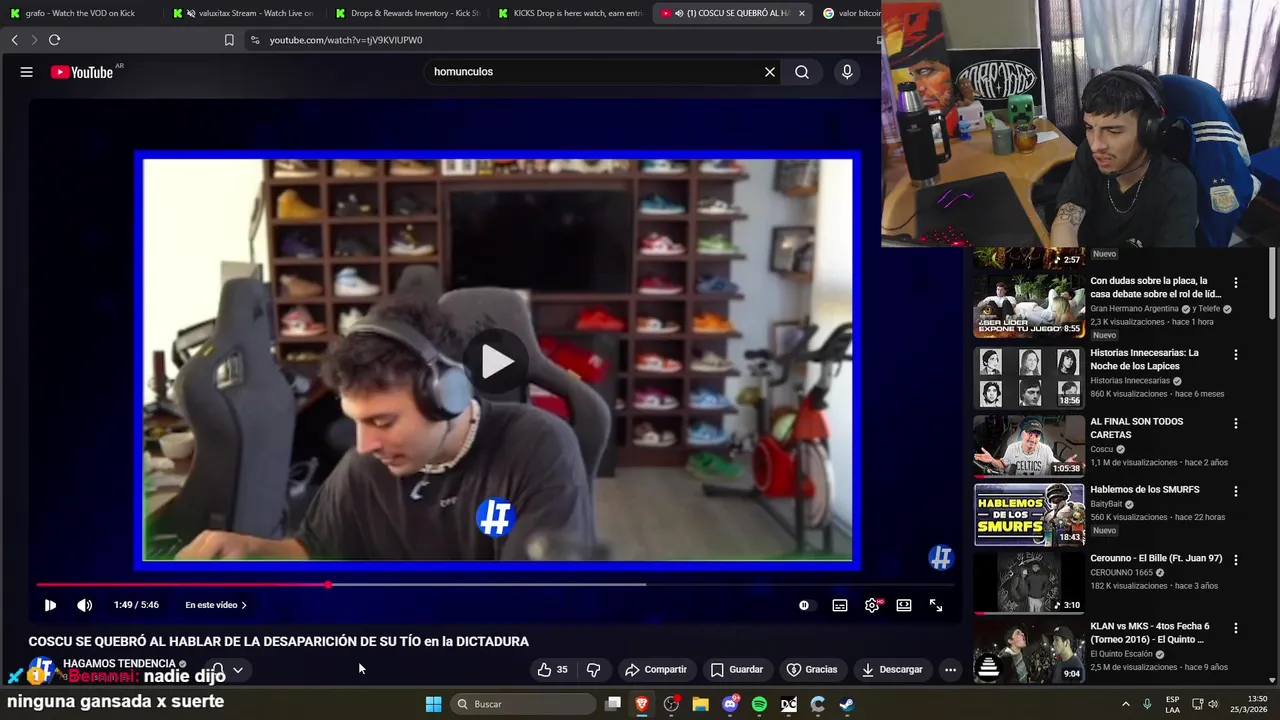Switch to 'Drops & Rewards Inventory' tab
This screenshot has height=720, width=1280.
tap(408, 13)
